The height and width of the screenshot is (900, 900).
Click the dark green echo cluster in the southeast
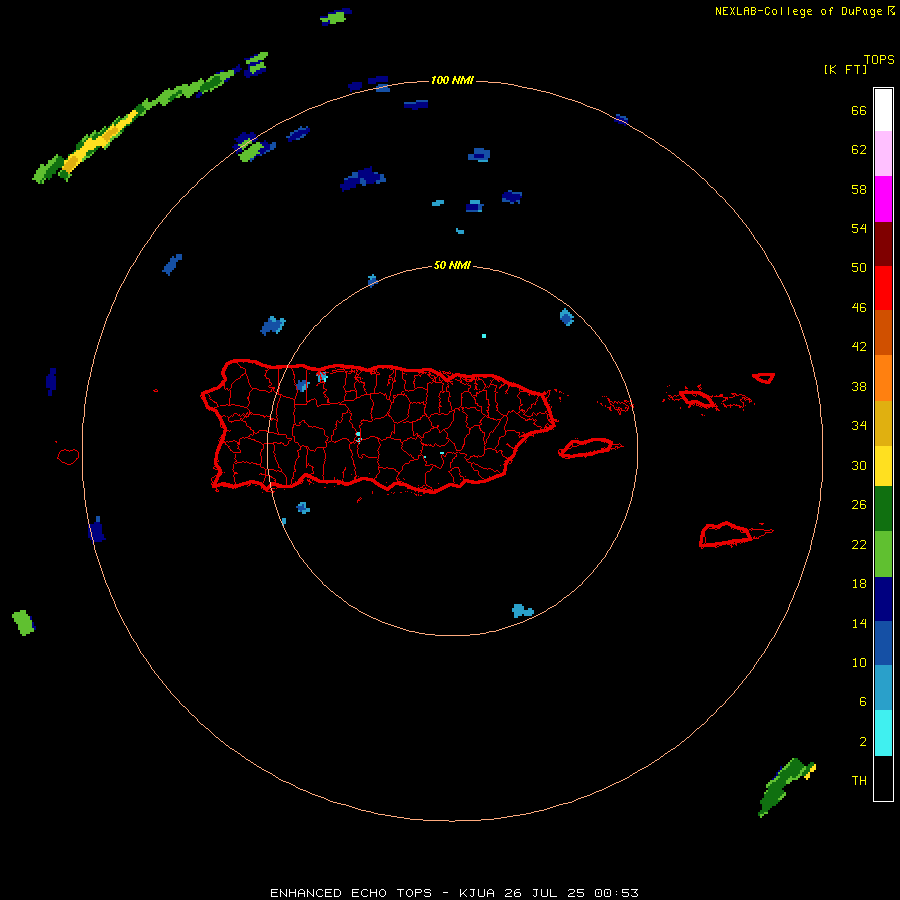(785, 786)
